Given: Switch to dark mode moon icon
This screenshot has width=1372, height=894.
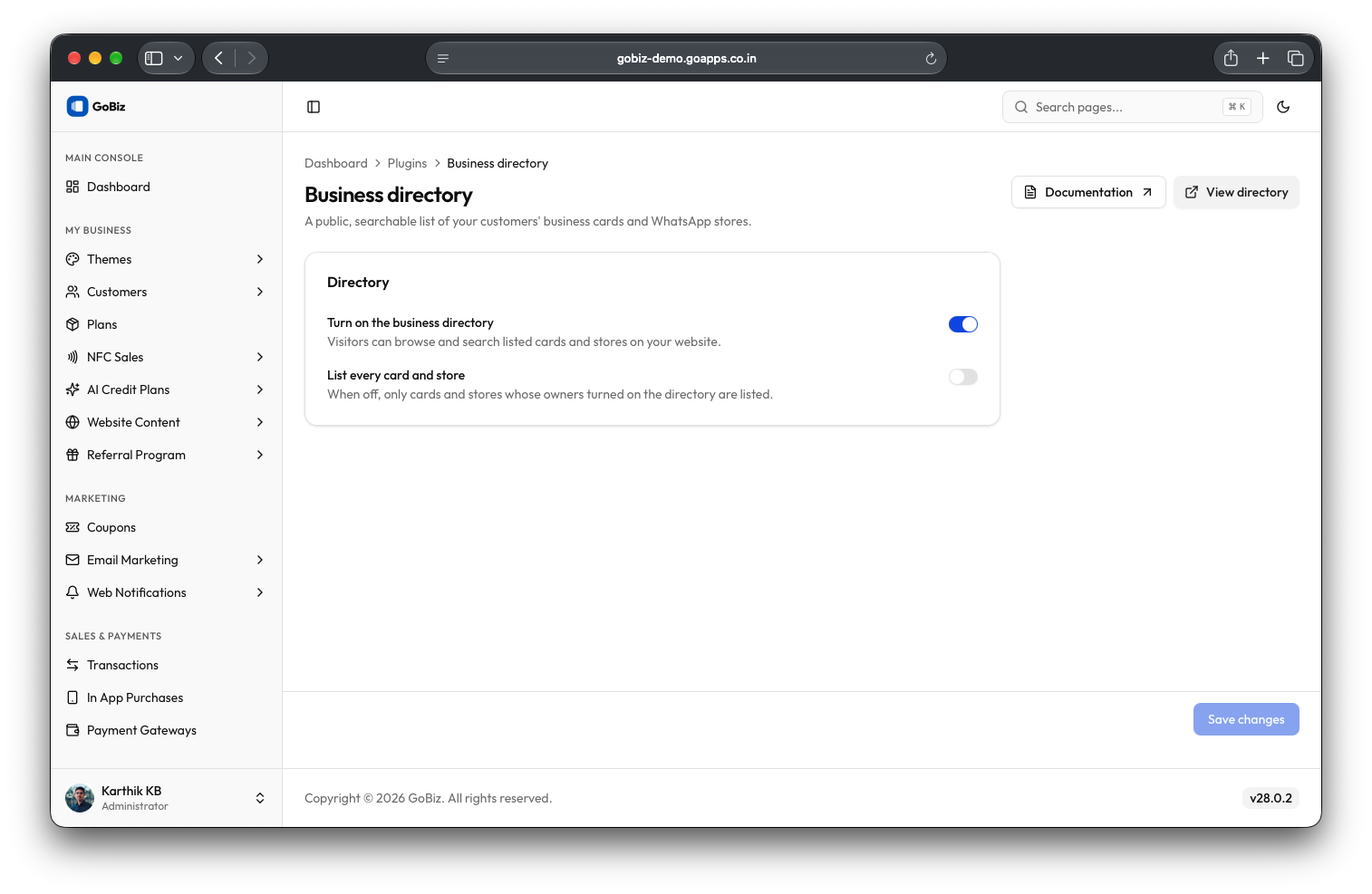Looking at the screenshot, I should [x=1283, y=107].
